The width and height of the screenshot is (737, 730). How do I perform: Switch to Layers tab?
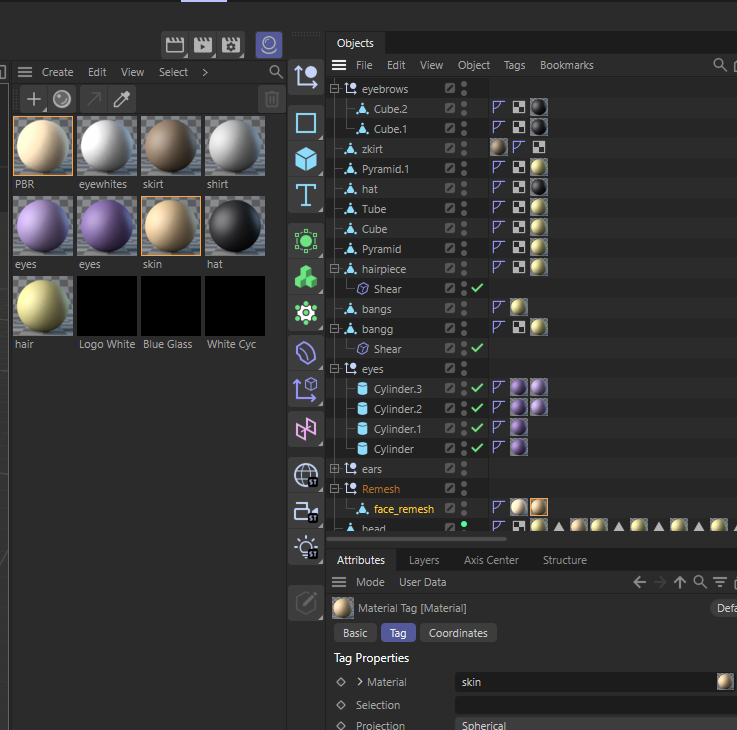[x=423, y=560]
